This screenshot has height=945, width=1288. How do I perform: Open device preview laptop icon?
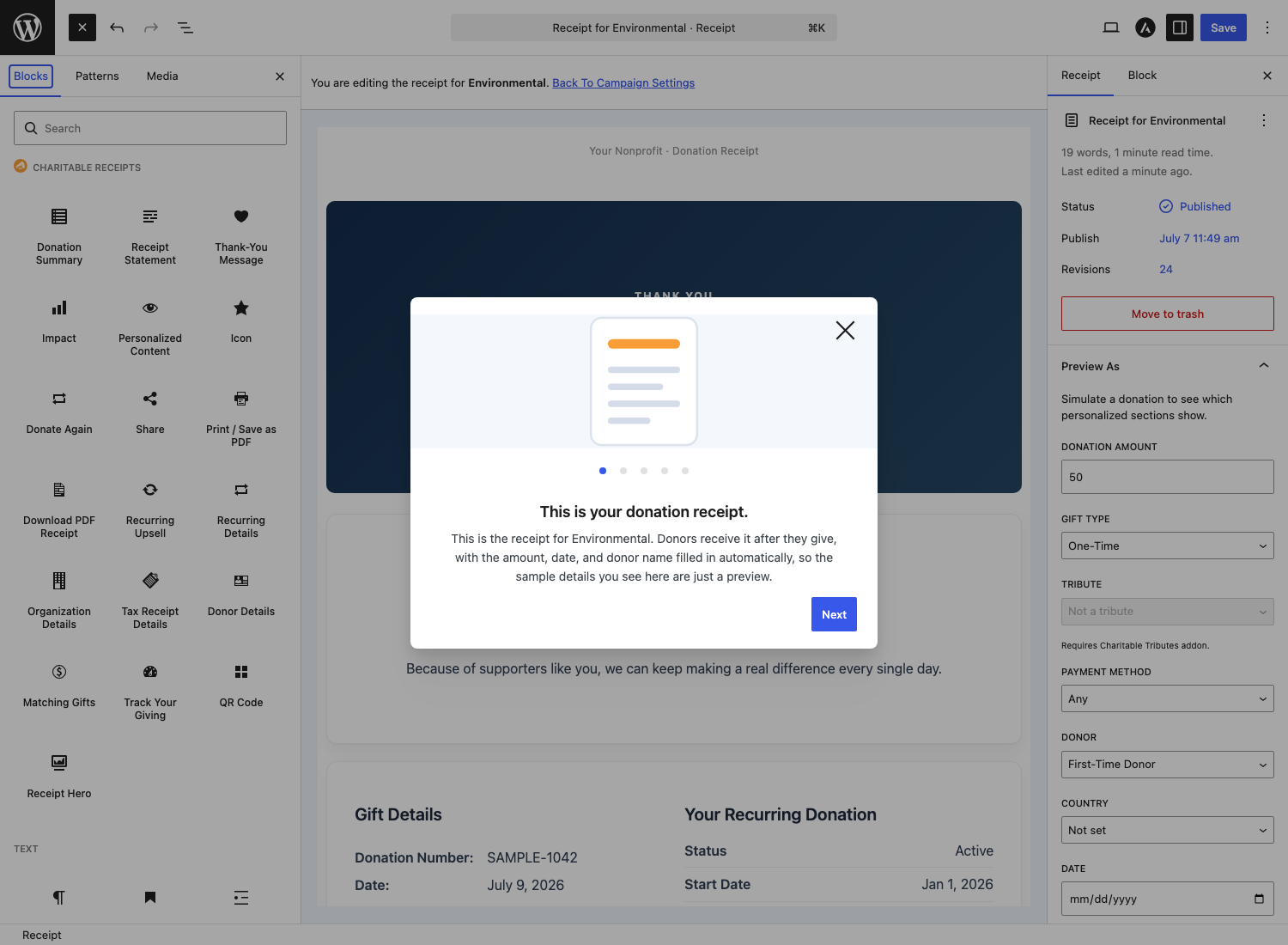coord(1111,27)
